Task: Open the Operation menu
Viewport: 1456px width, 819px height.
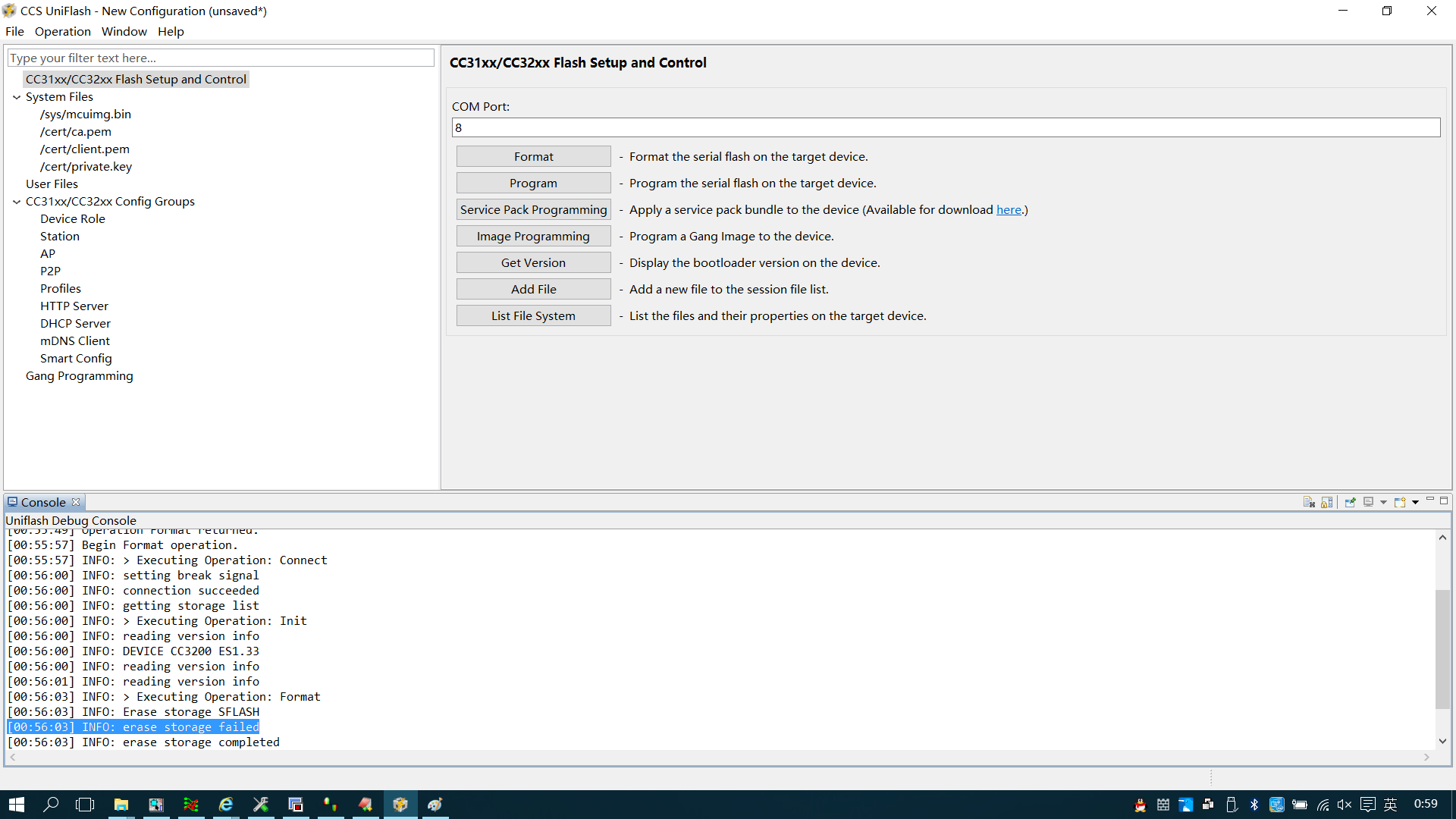Action: point(62,31)
